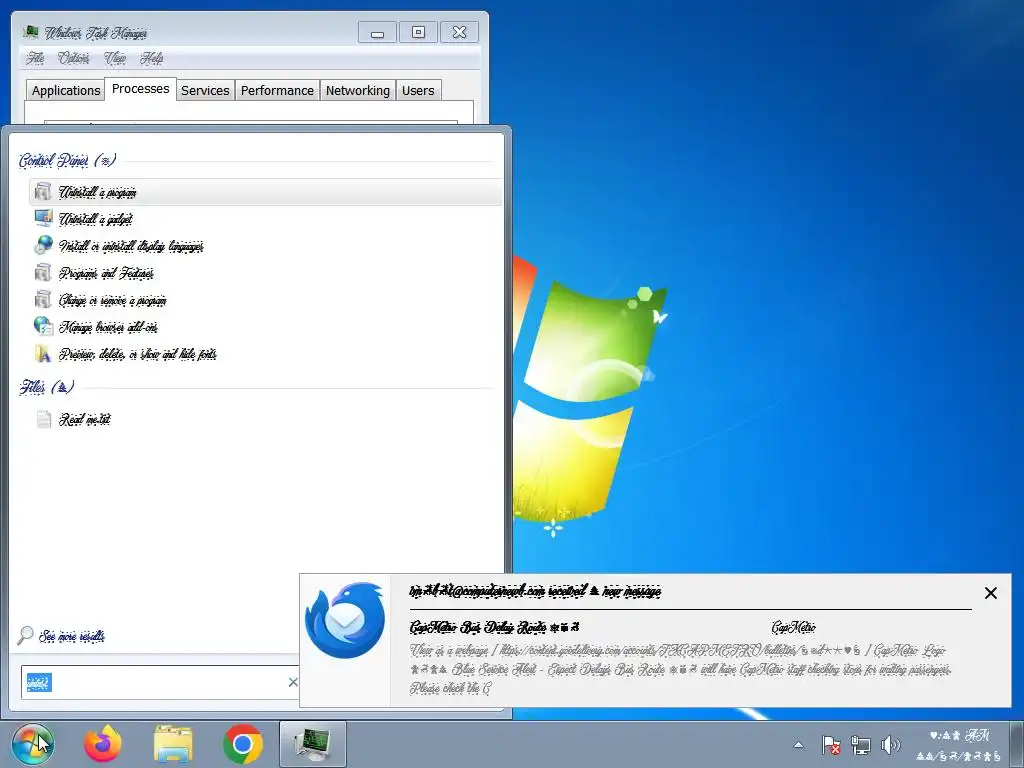Open Task Manager Options menu
1024x768 pixels.
[73, 58]
